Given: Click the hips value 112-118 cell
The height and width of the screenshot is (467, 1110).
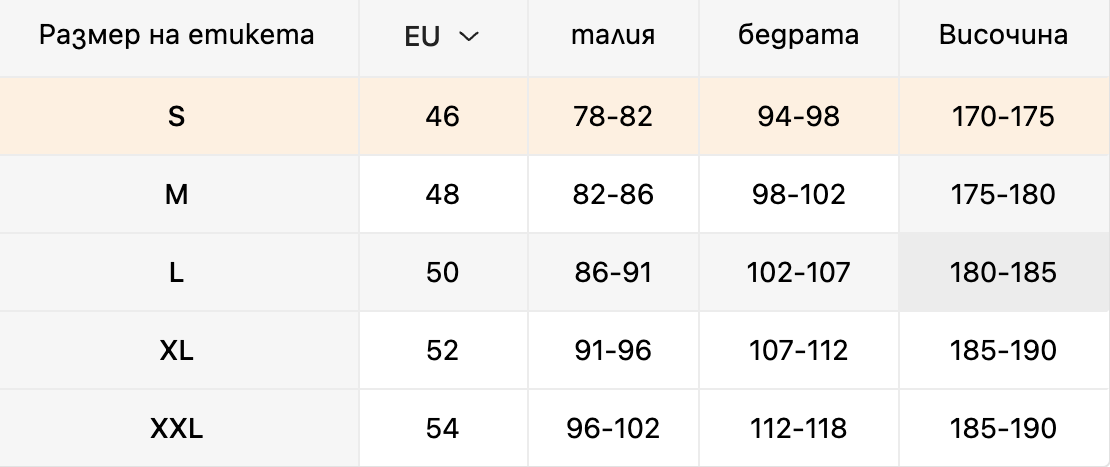Looking at the screenshot, I should [x=799, y=429].
